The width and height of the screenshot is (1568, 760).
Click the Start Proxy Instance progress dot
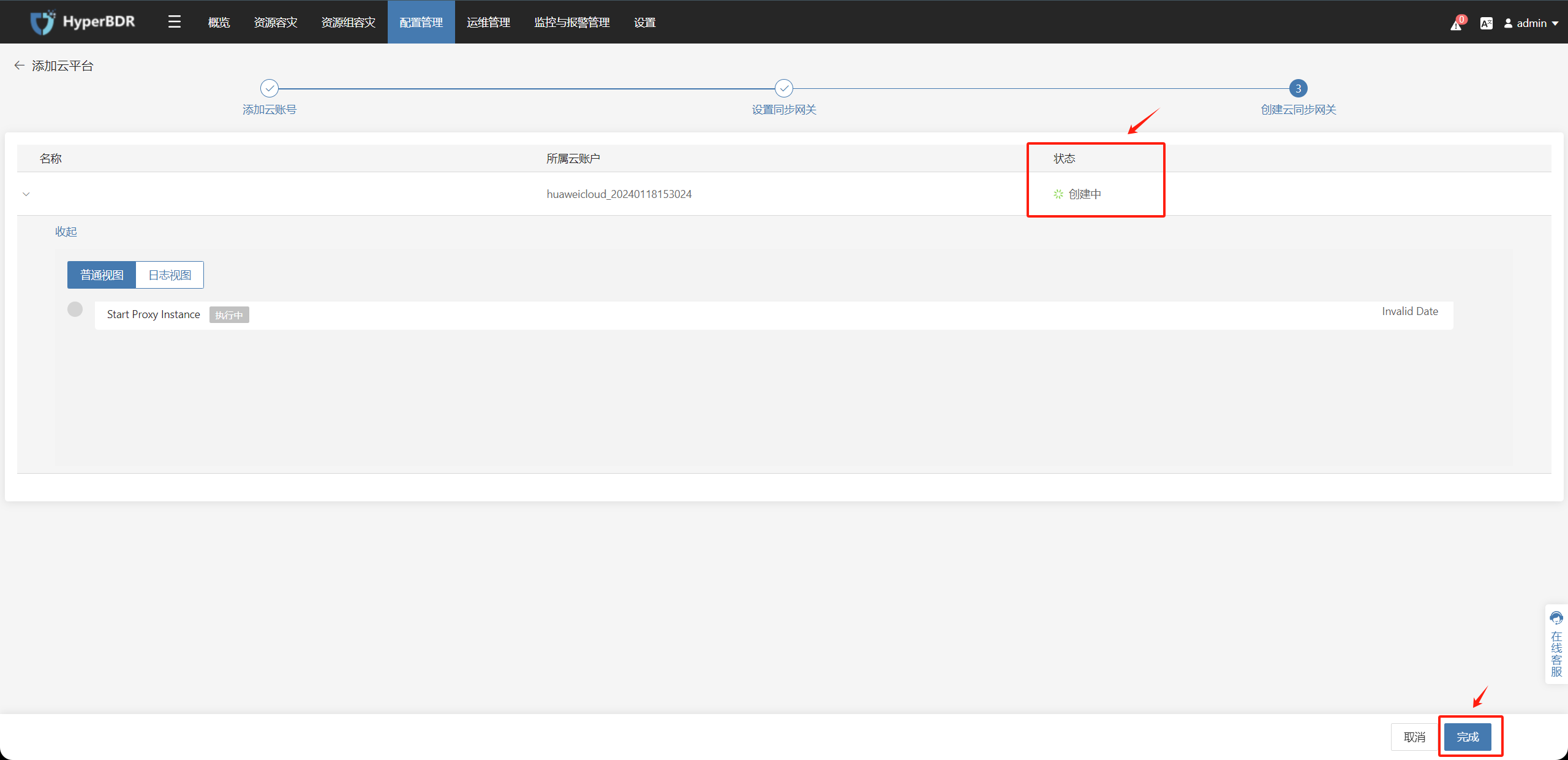75,310
